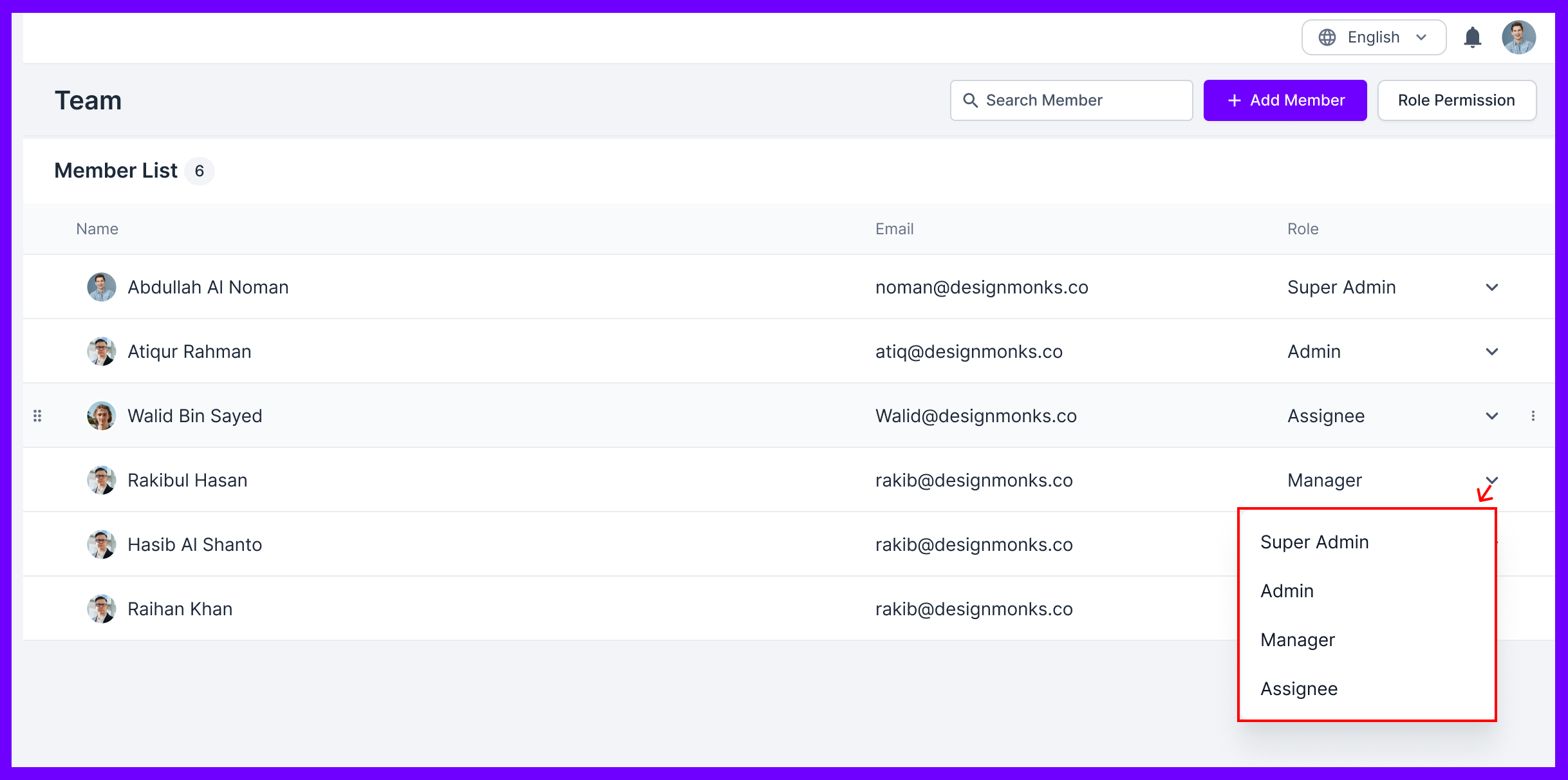Click Walid Bin Sayed's avatar
The width and height of the screenshot is (1568, 780).
(102, 416)
